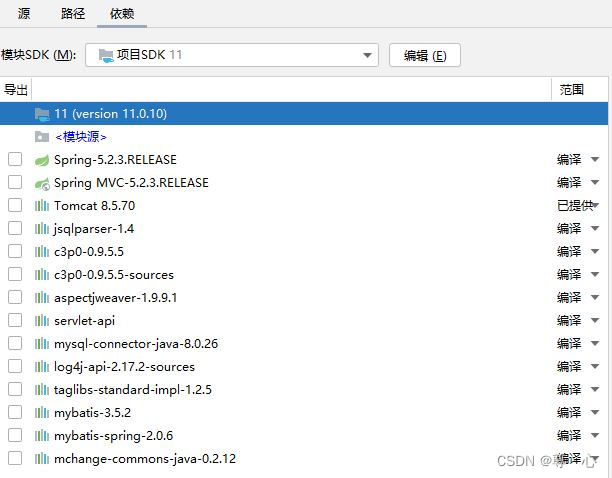Toggle export checkbox for Tomcat 8.5.70
This screenshot has height=478, width=612.
point(15,205)
